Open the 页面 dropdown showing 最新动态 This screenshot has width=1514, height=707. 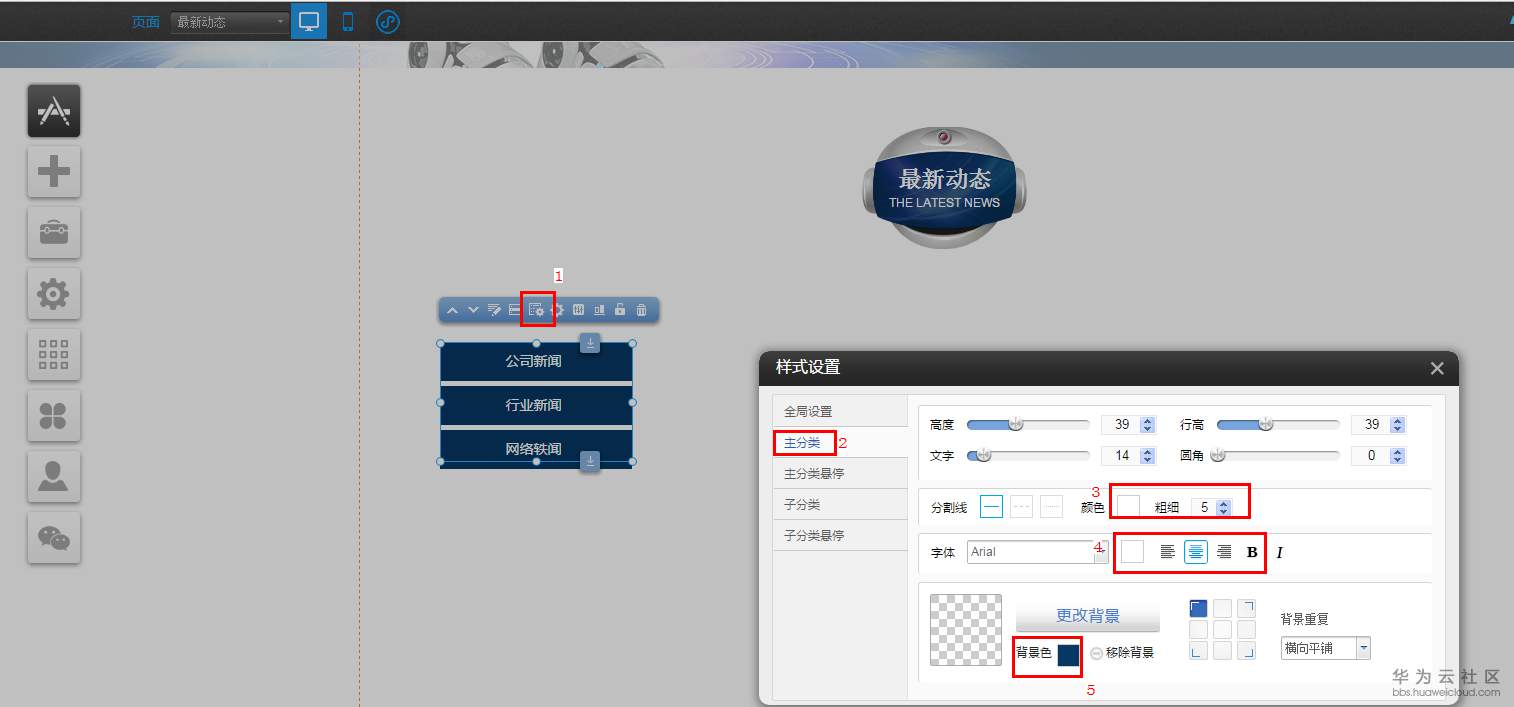(229, 22)
